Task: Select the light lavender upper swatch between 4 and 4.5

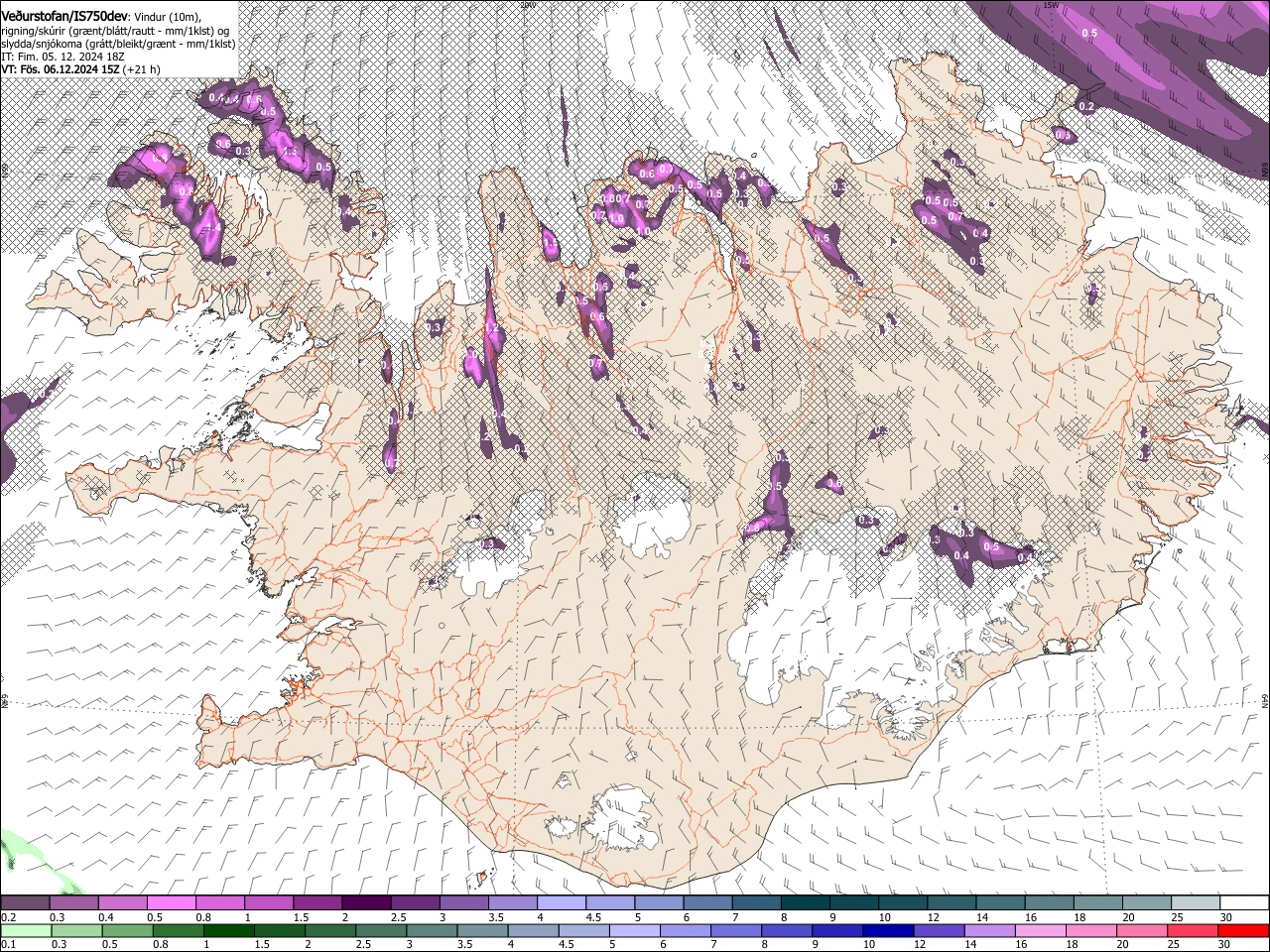Action: point(560,902)
